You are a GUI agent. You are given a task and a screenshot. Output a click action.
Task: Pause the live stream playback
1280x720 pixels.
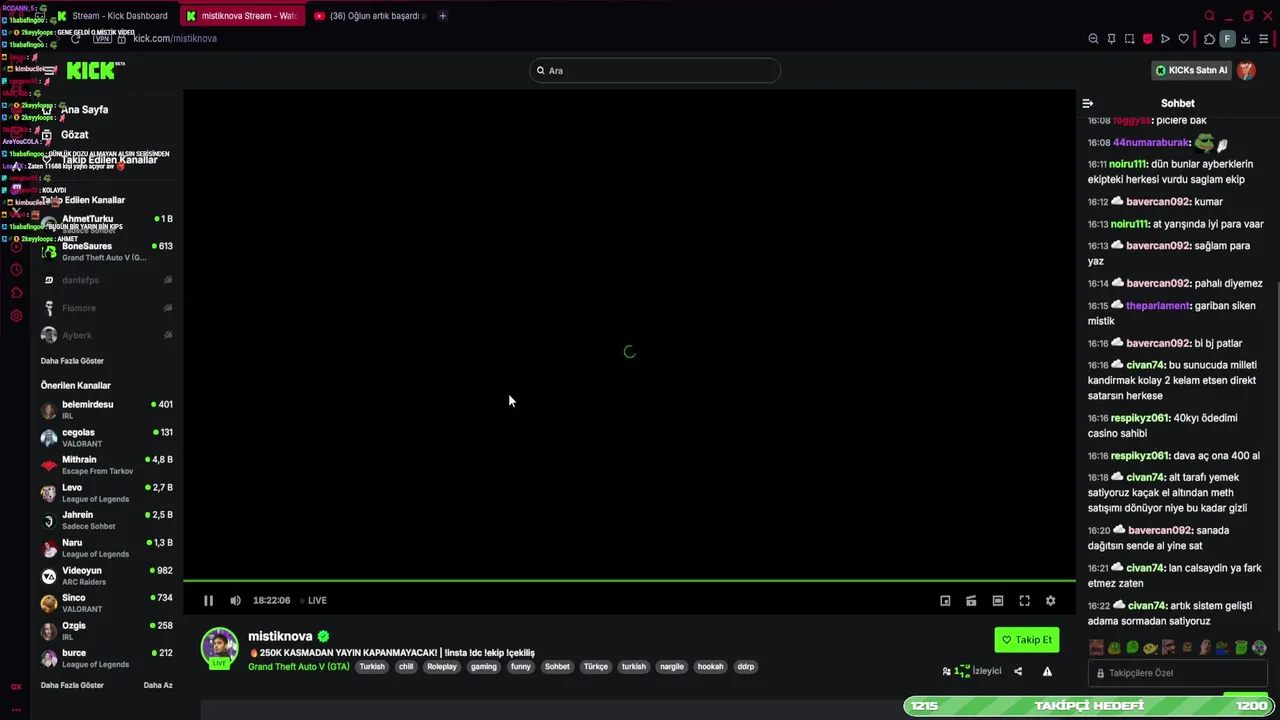click(x=208, y=600)
